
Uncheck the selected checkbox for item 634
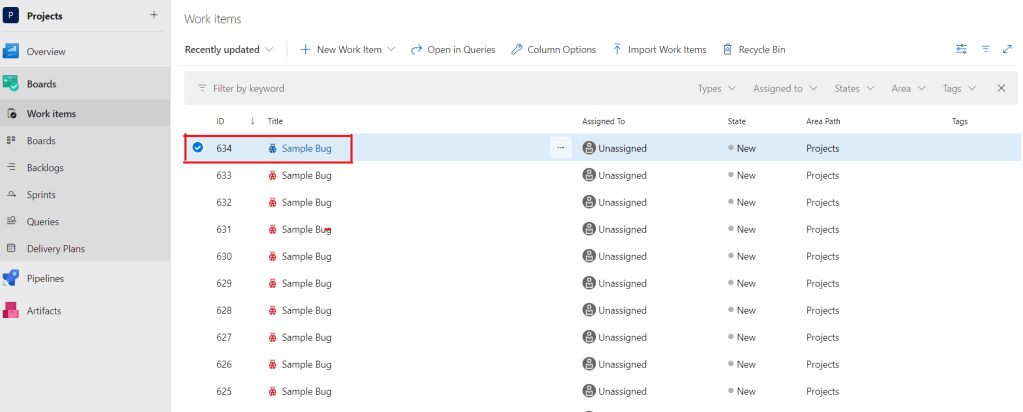[198, 148]
